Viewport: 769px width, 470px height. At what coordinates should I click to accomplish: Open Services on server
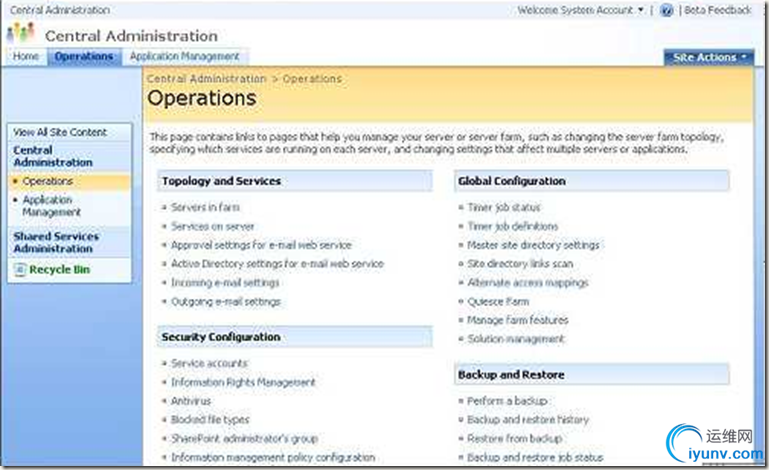[212, 227]
